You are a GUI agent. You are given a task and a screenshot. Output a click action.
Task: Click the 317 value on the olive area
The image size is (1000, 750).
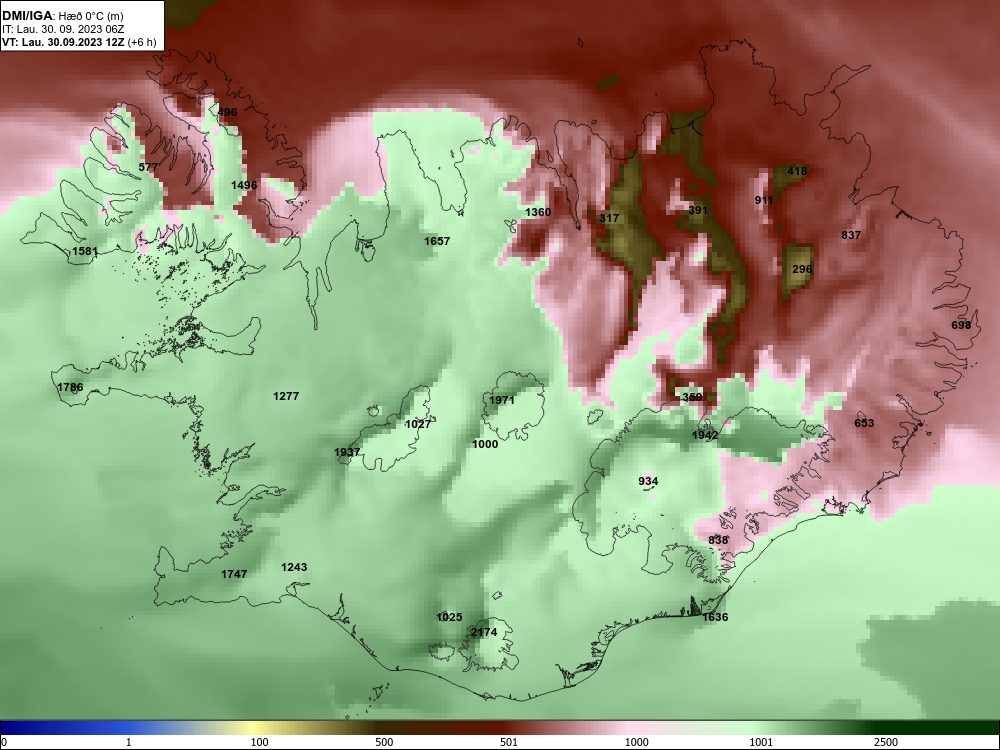pos(609,218)
